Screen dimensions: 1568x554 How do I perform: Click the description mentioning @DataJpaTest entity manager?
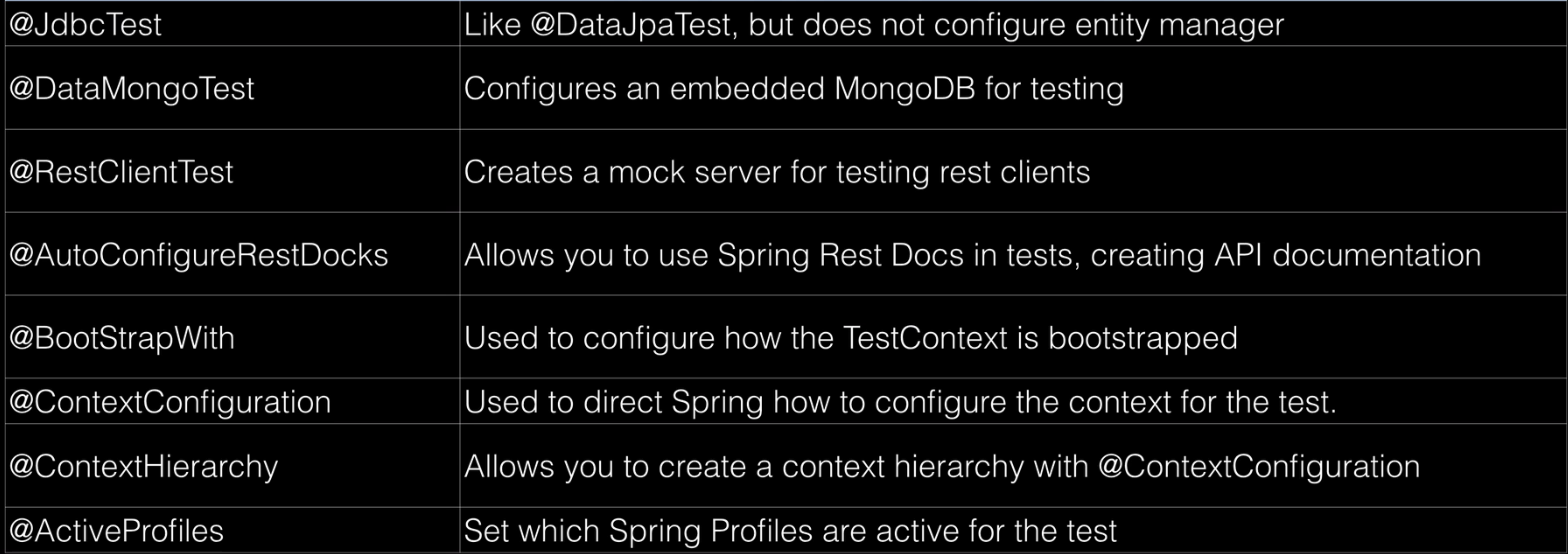pyautogui.click(x=873, y=25)
